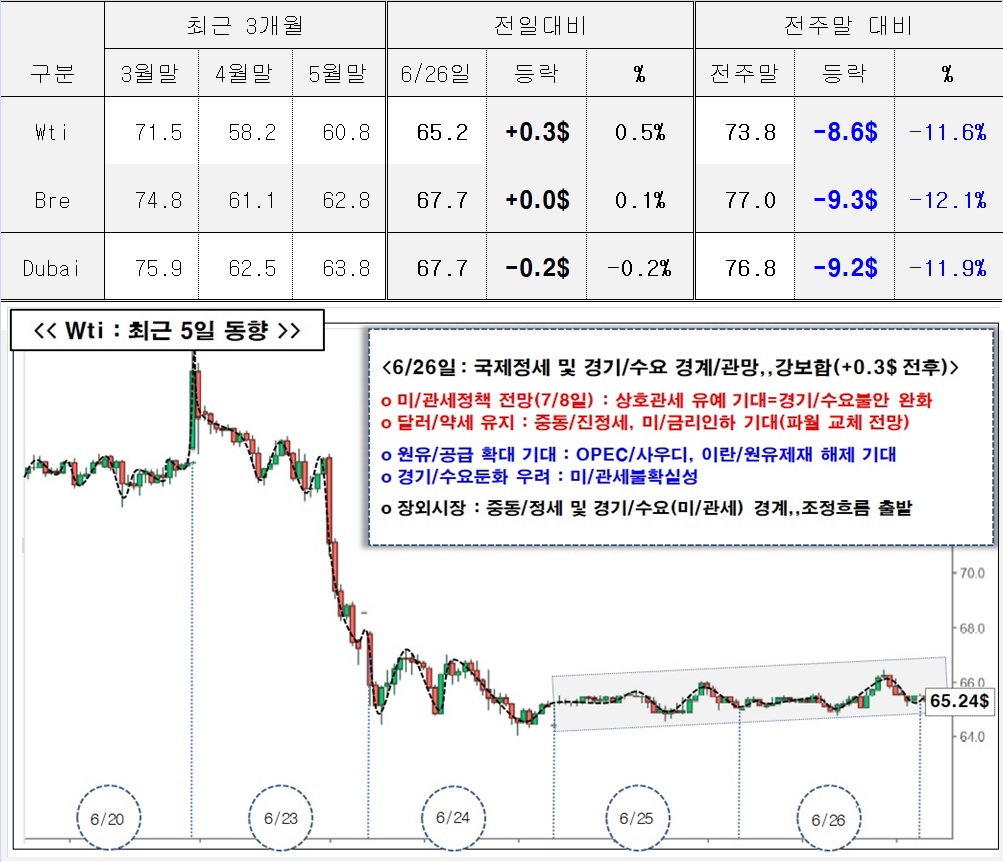Click Bre daily percent 0.1%
The width and height of the screenshot is (1003, 862).
click(640, 200)
